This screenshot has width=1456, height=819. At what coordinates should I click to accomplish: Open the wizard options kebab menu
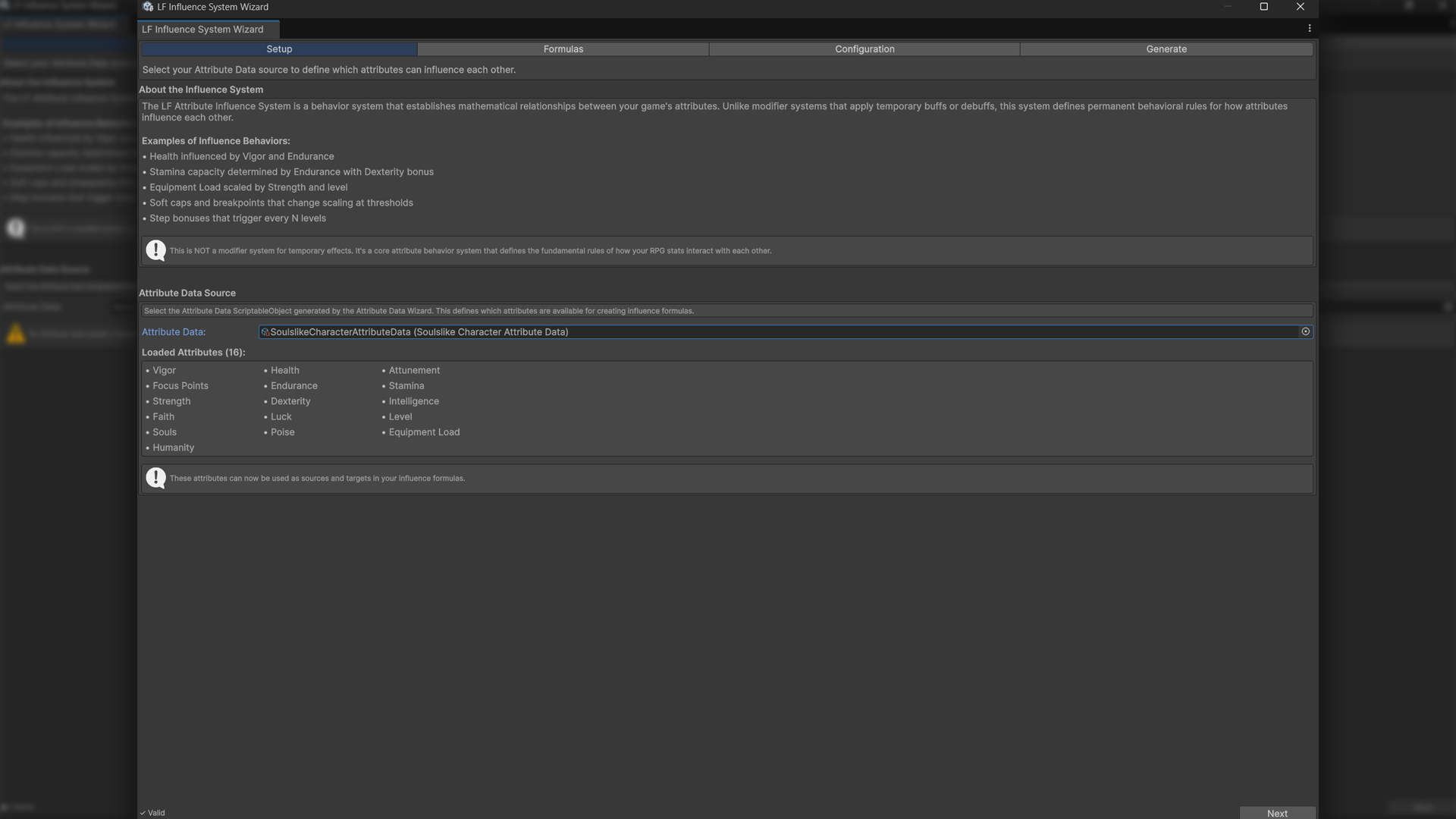(x=1310, y=28)
